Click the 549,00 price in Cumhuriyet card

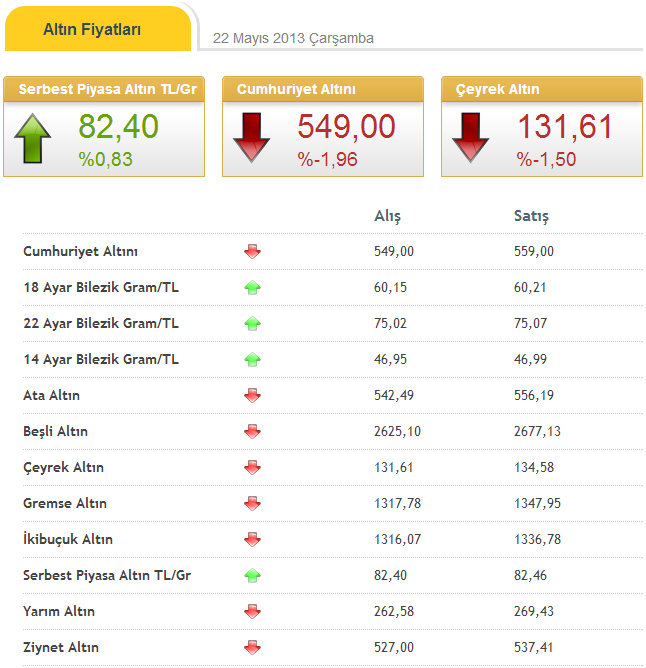346,127
